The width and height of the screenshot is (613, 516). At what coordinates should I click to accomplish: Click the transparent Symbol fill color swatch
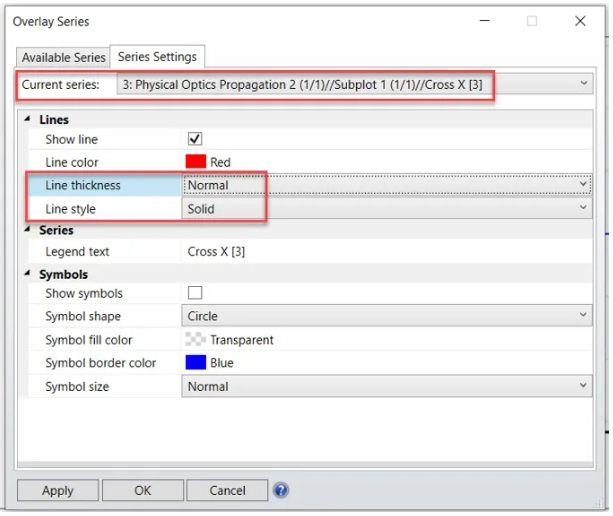(x=195, y=340)
